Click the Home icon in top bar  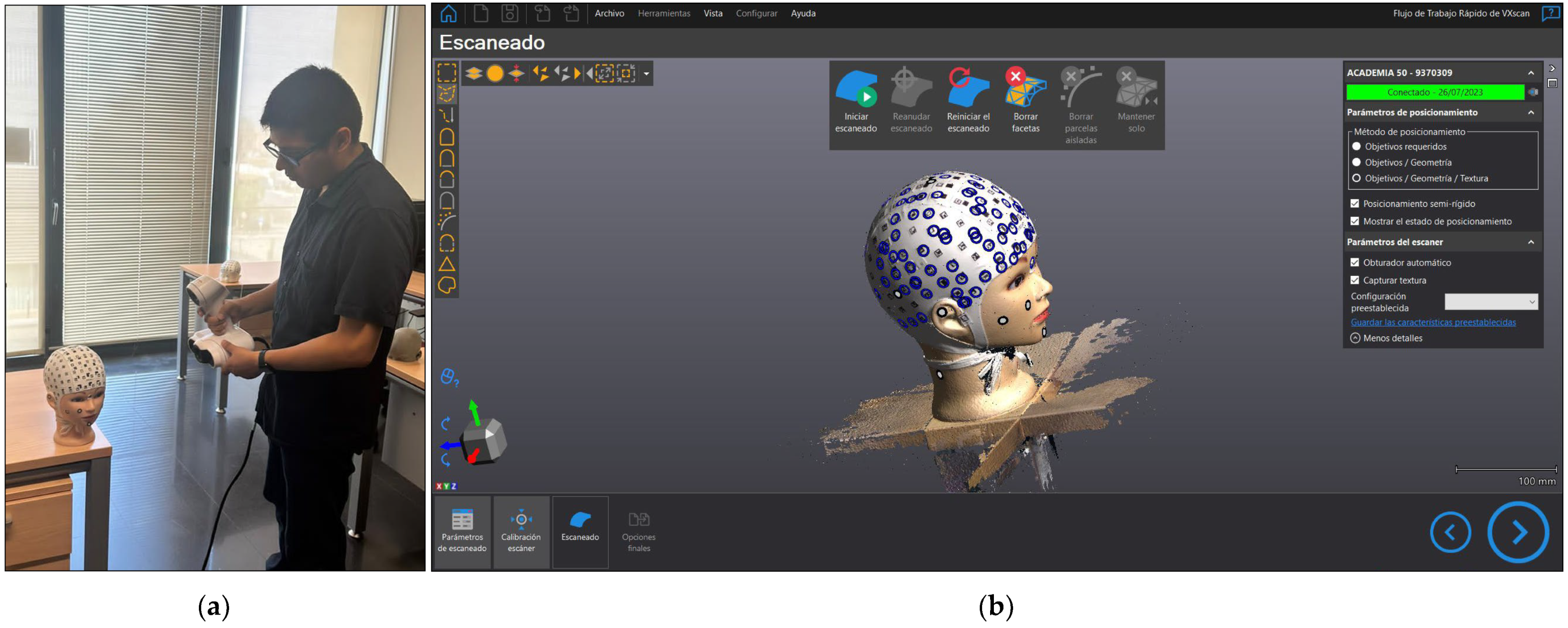pos(449,14)
